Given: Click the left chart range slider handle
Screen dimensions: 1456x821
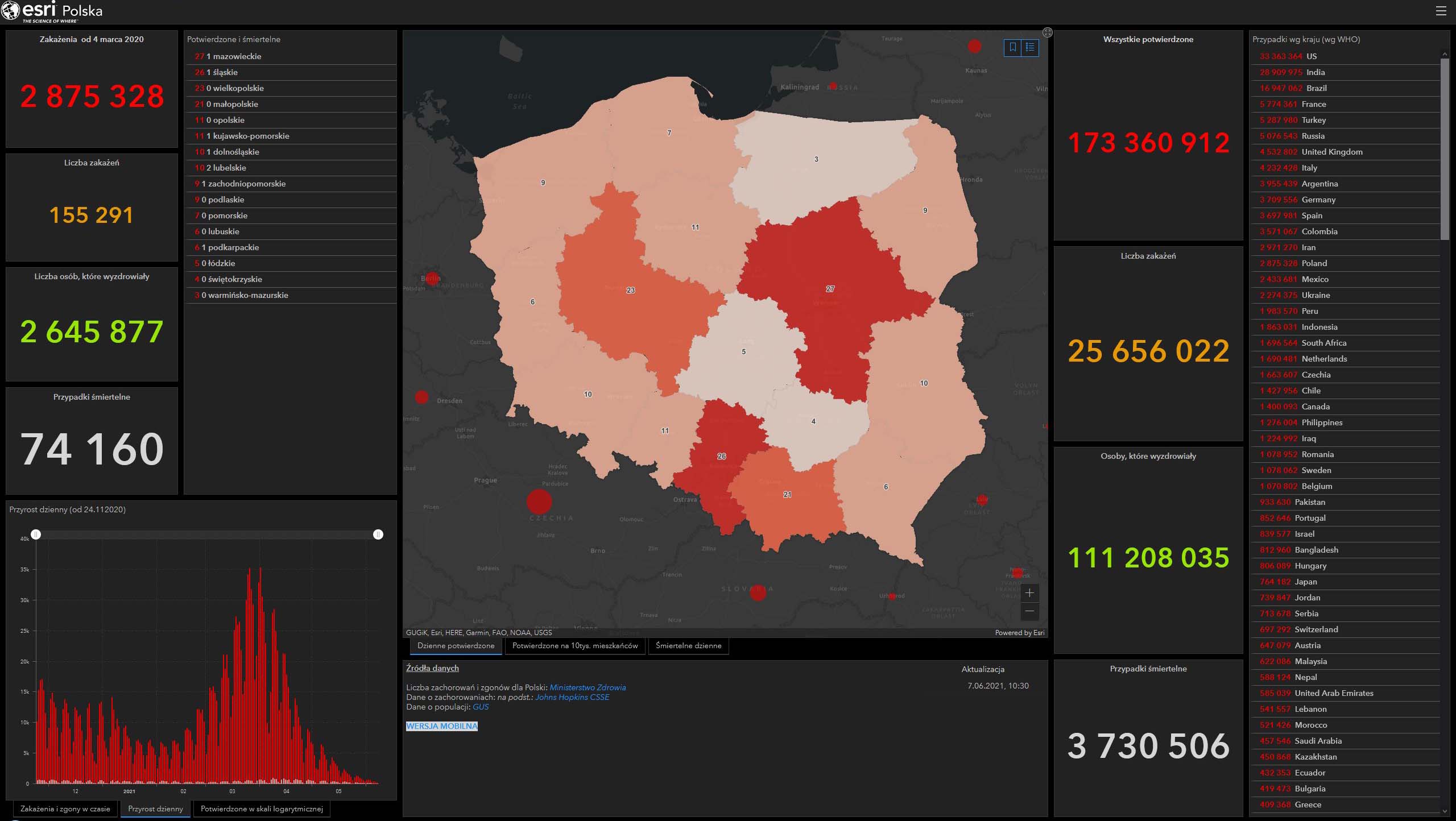Looking at the screenshot, I should tap(36, 534).
